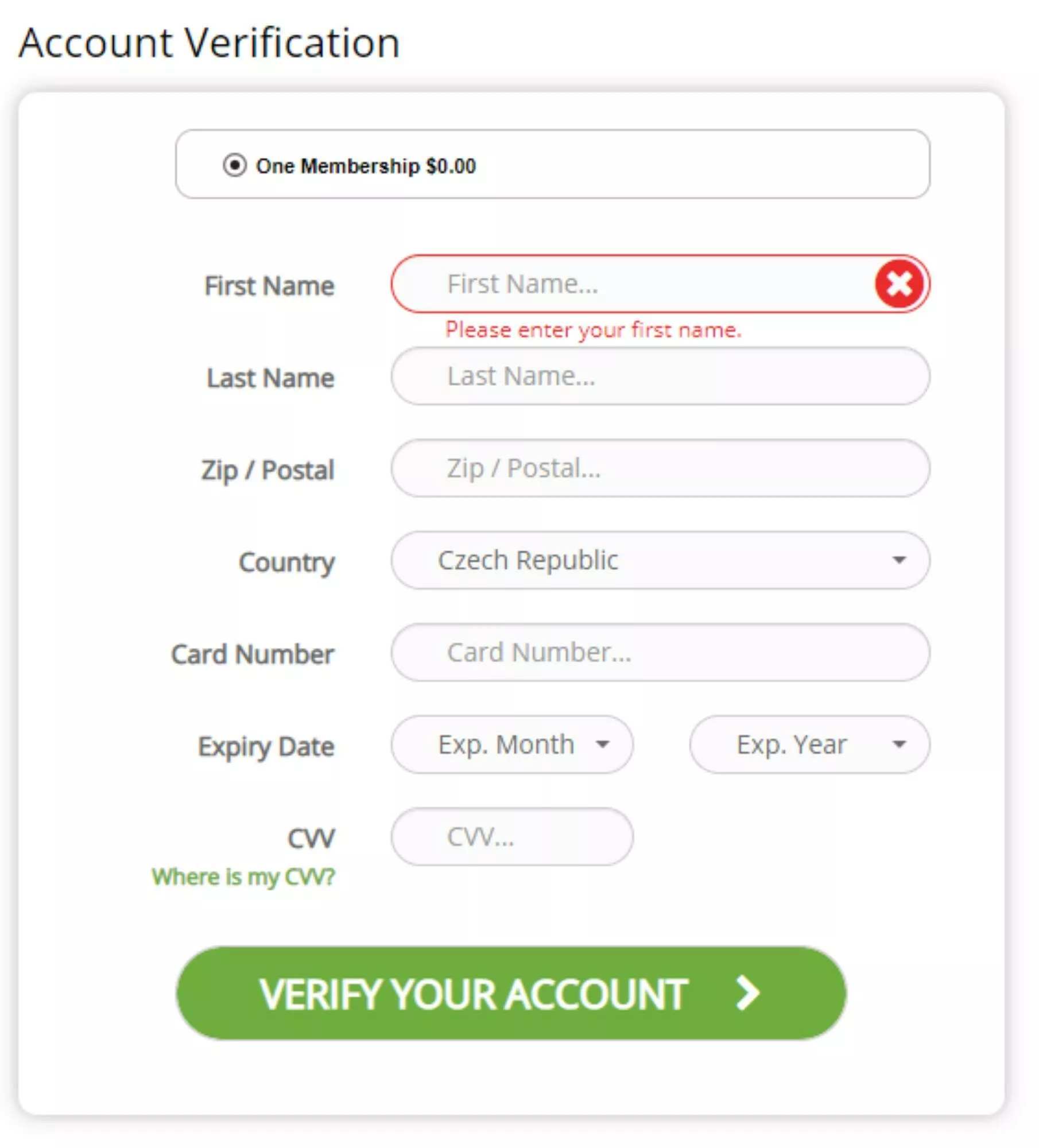This screenshot has width=1039, height=1148.
Task: Click the 'Zip / Postal' field label
Action: click(x=267, y=471)
